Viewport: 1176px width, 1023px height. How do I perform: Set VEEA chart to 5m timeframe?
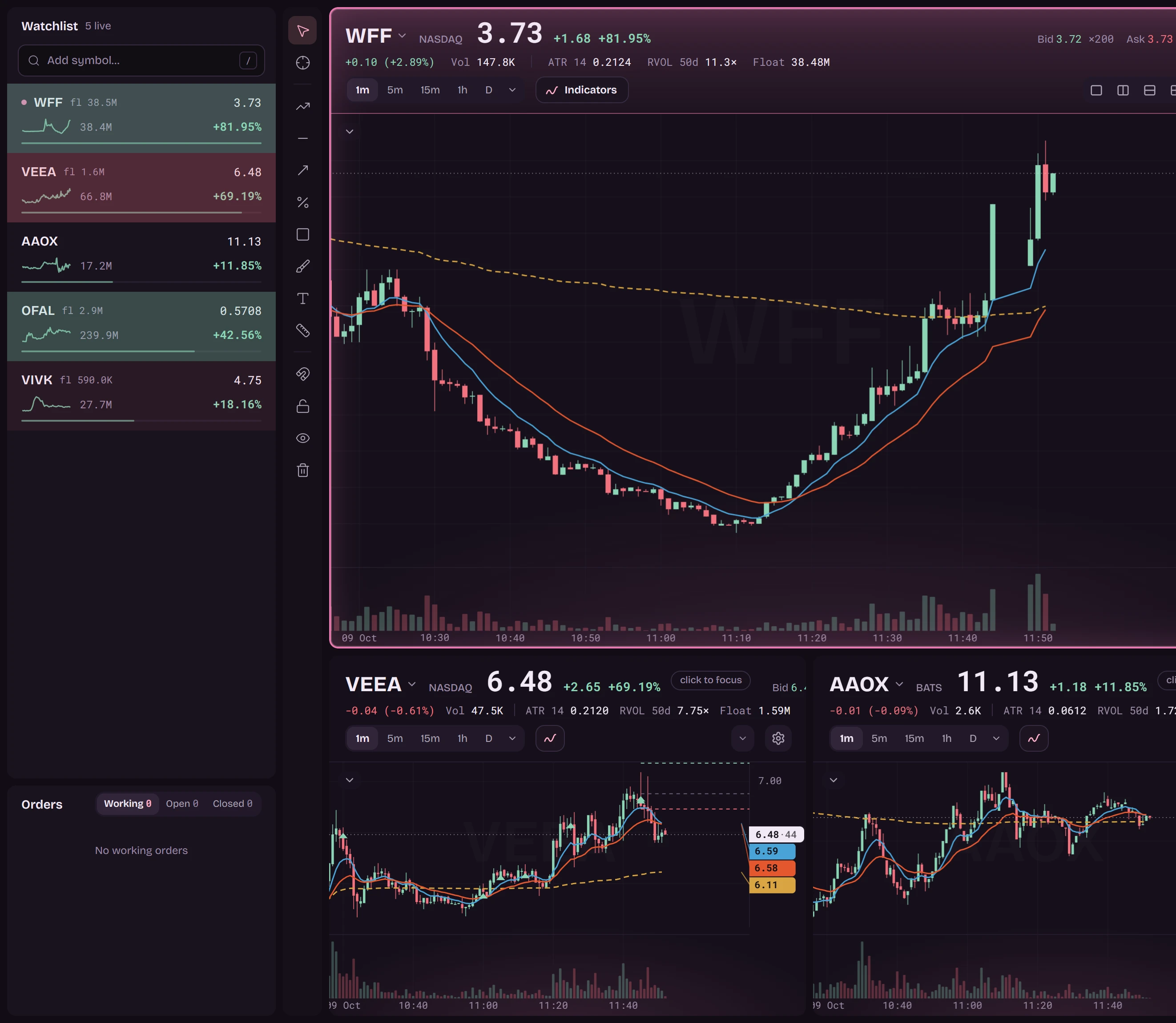[395, 738]
